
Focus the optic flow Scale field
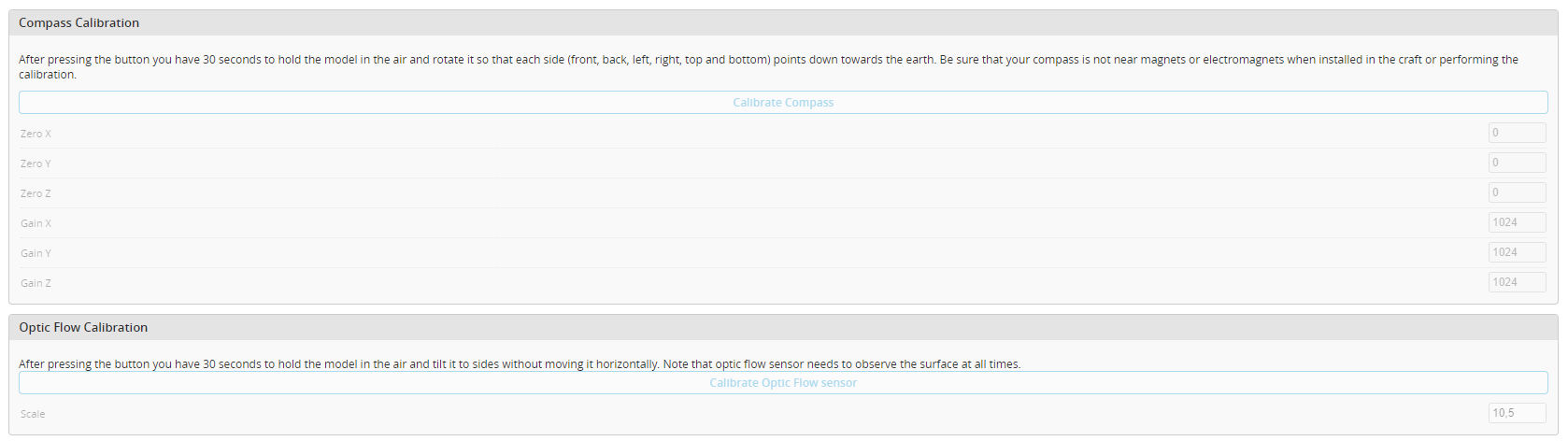[x=1517, y=413]
